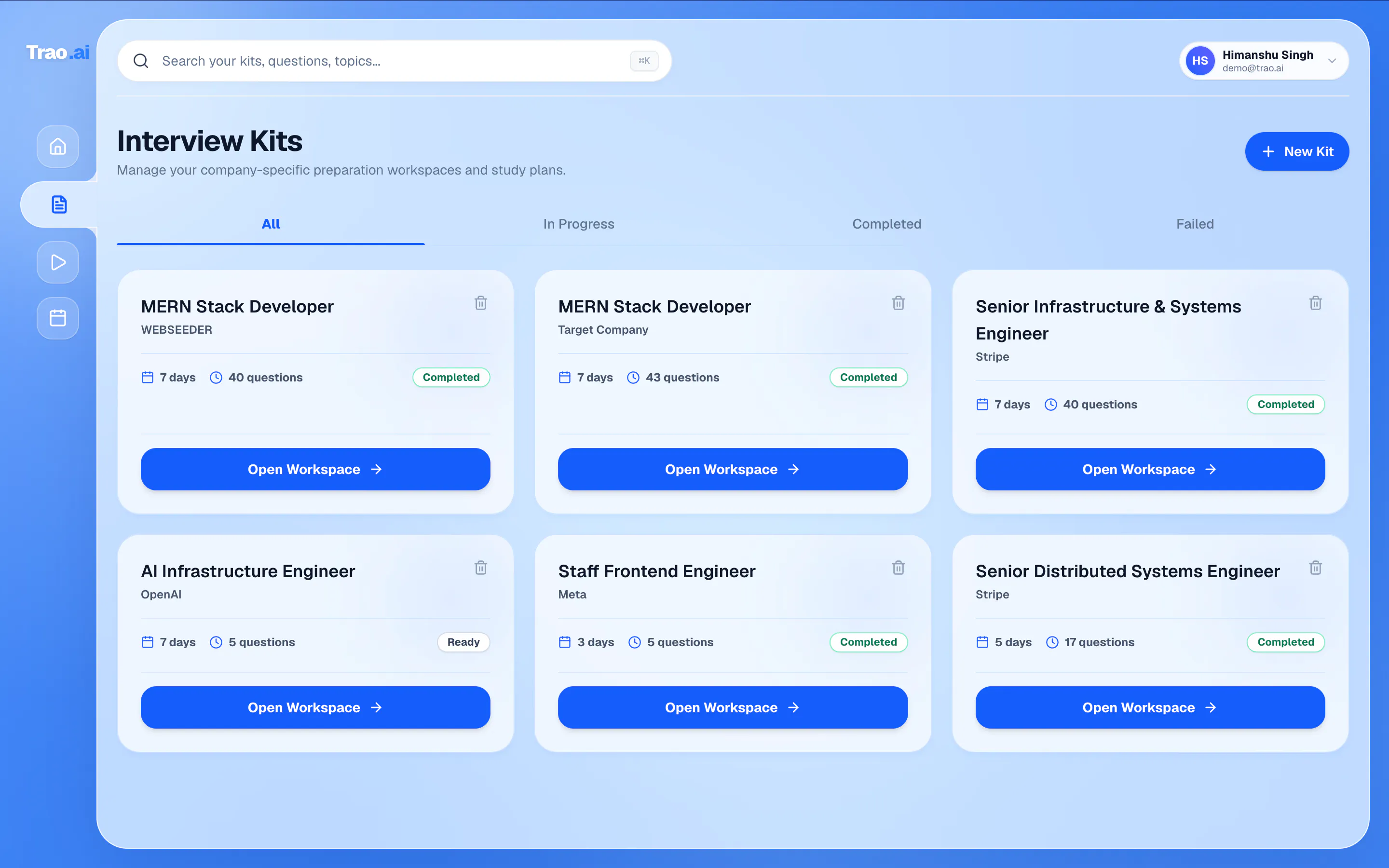
Task: Open the Calendar sidebar icon
Action: (x=58, y=318)
